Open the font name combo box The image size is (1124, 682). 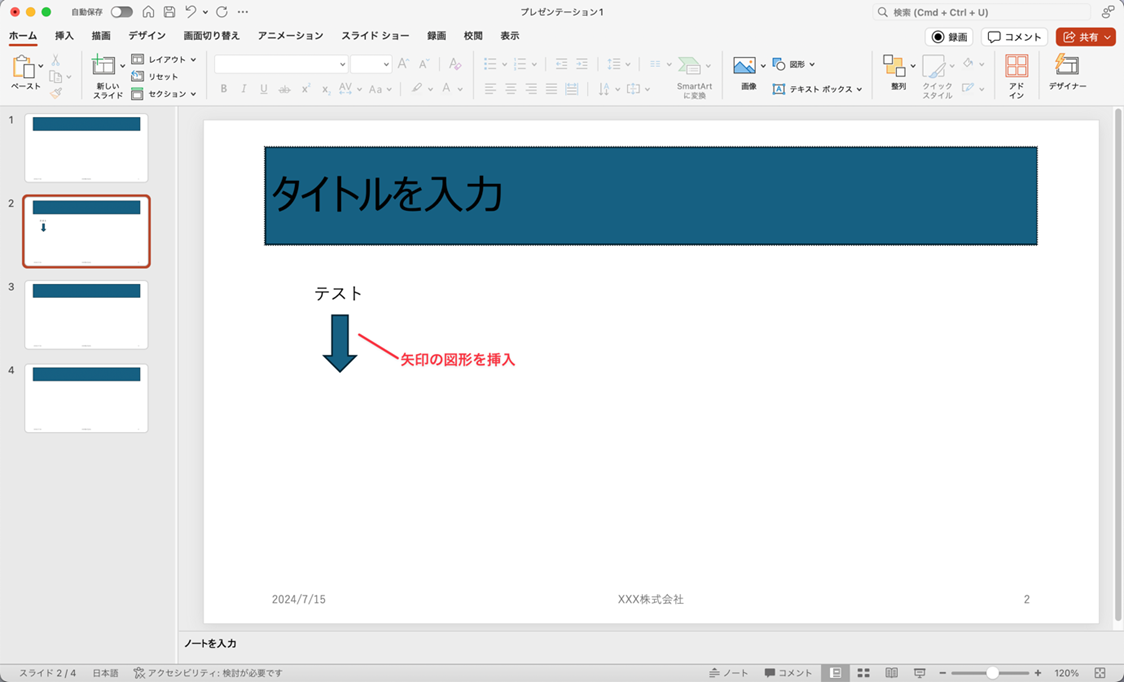[x=281, y=64]
